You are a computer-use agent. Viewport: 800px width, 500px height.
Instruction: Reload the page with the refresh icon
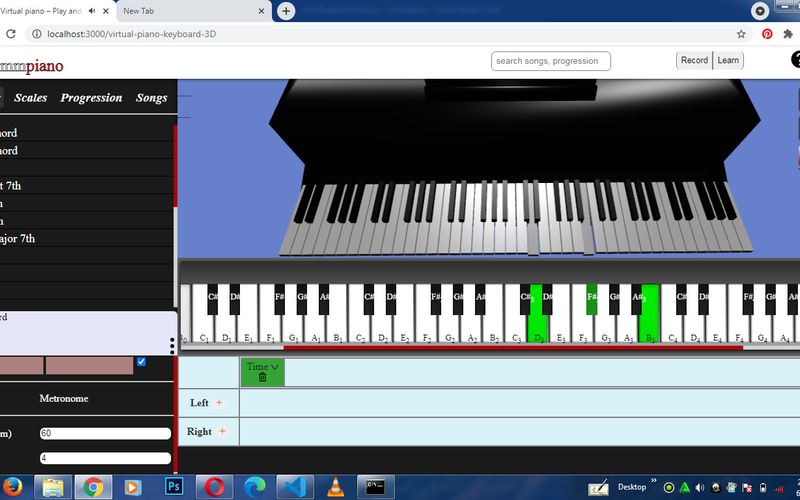coord(10,34)
